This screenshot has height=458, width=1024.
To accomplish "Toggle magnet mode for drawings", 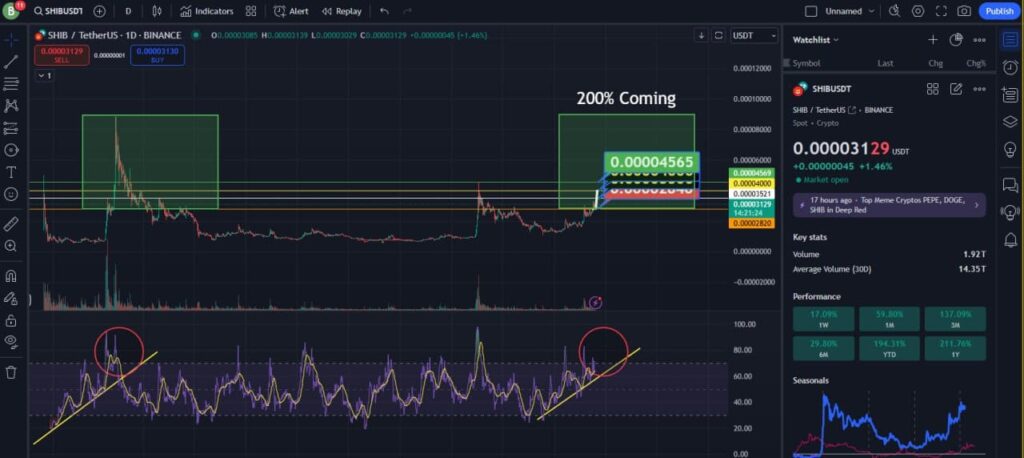I will click(x=11, y=276).
